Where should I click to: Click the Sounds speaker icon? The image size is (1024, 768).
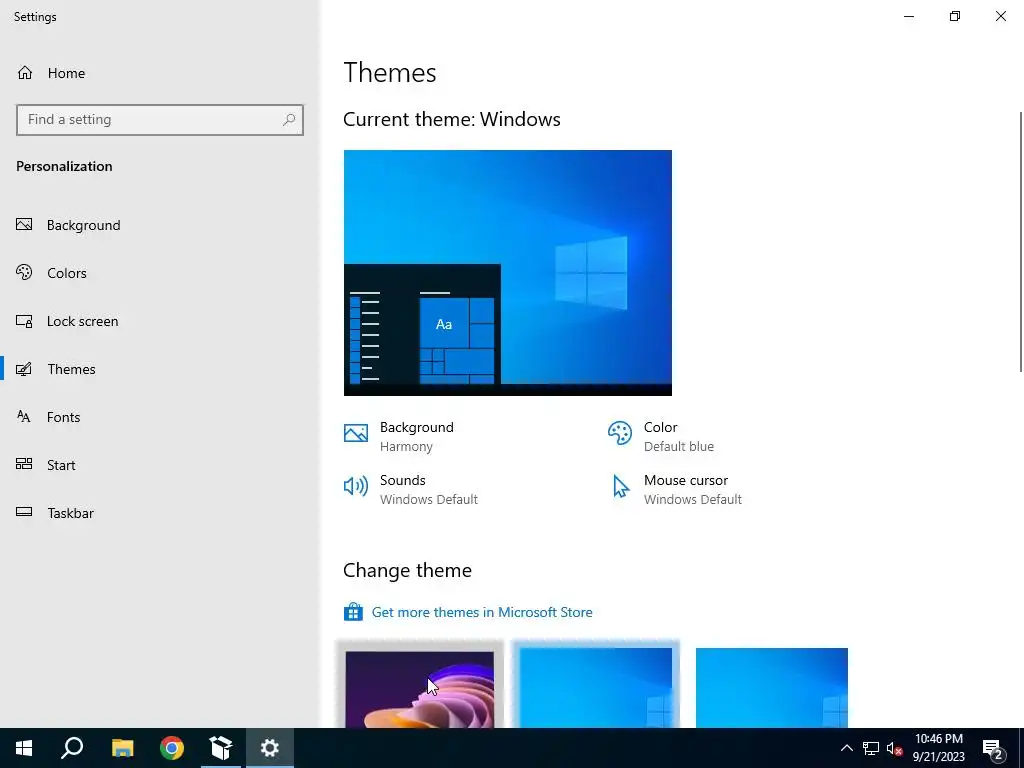[x=356, y=486]
